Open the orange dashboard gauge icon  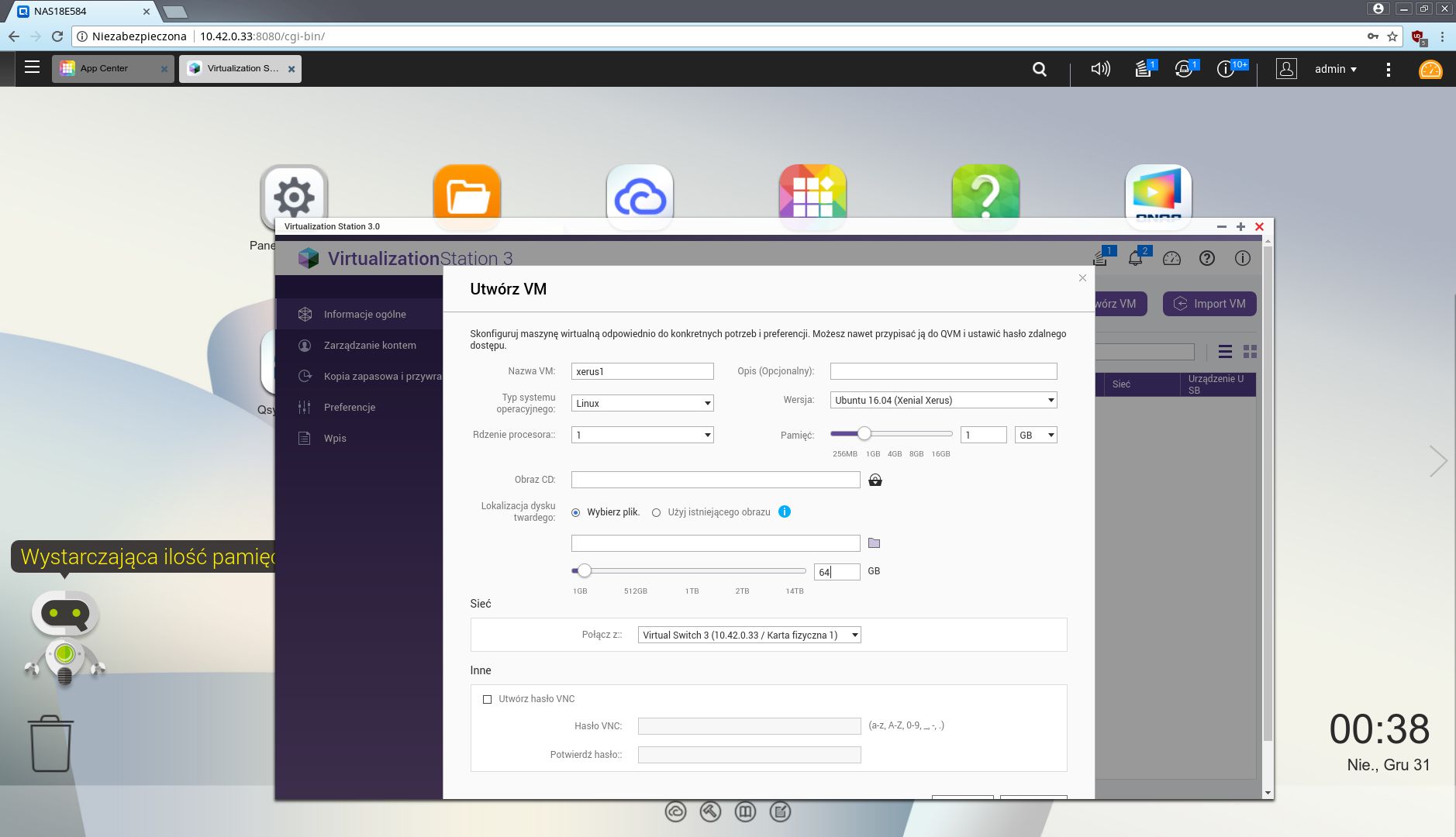click(1430, 70)
